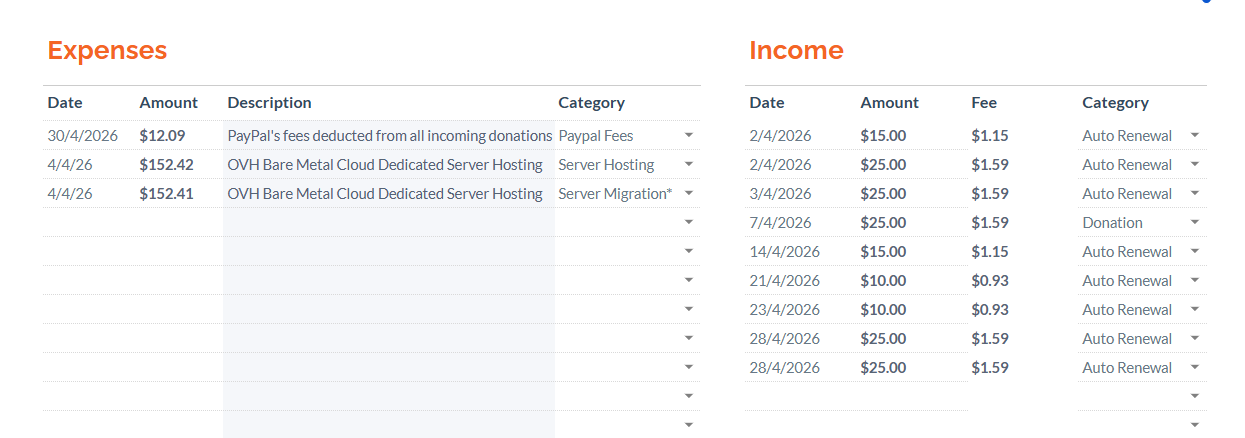This screenshot has width=1245, height=438.
Task: Click first empty expense description cell
Action: pos(389,222)
